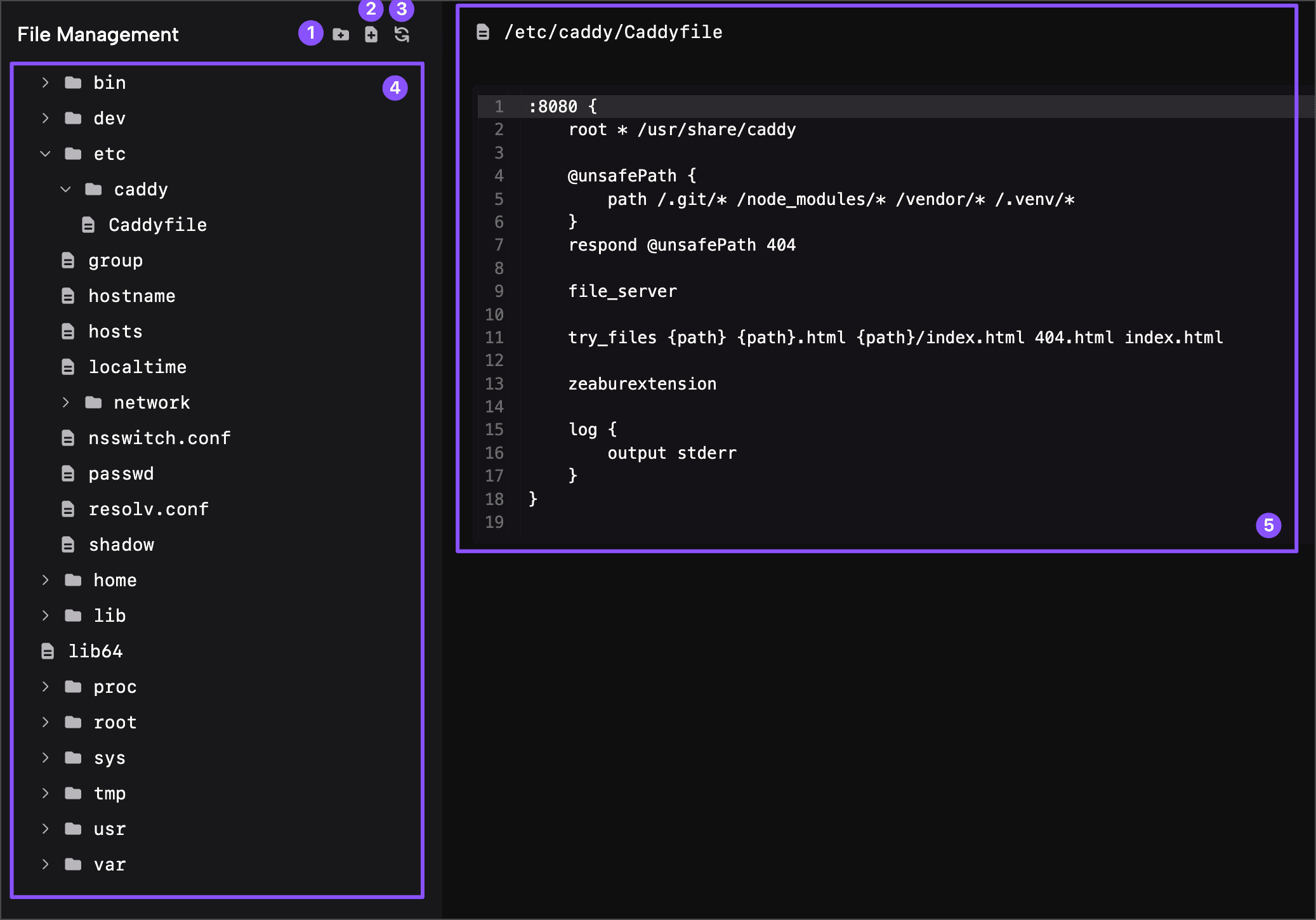The width and height of the screenshot is (1316, 920).
Task: Collapse the etc folder chevron
Action: click(45, 154)
